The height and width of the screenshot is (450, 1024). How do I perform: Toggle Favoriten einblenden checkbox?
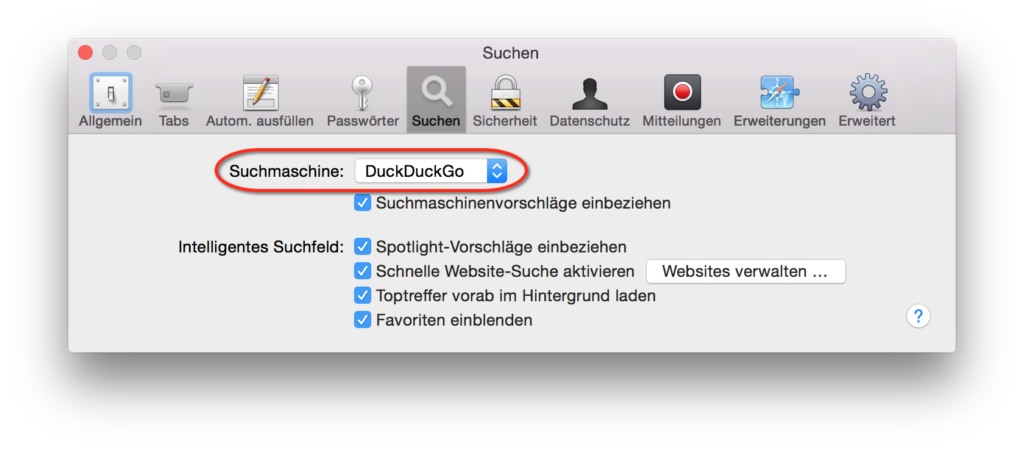click(x=362, y=320)
